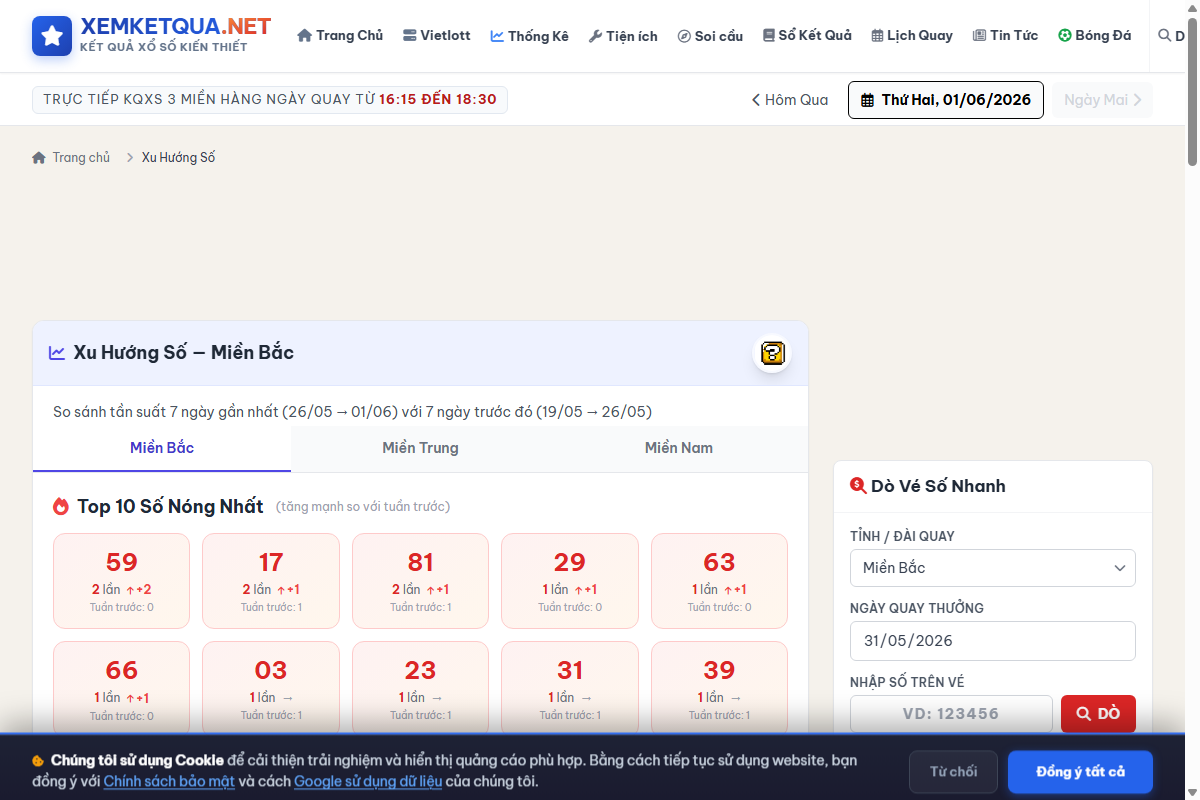The image size is (1200, 800).
Task: Click the XEMKETQUA.NET star logo icon
Action: click(52, 36)
